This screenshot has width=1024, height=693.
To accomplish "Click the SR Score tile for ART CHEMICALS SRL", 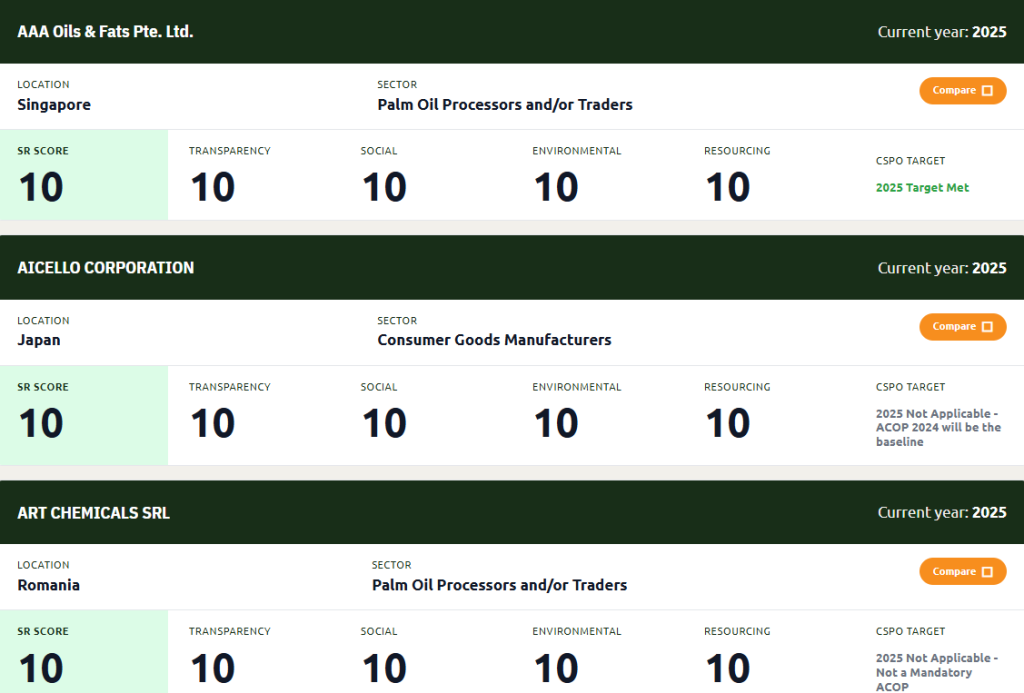I will click(x=84, y=652).
